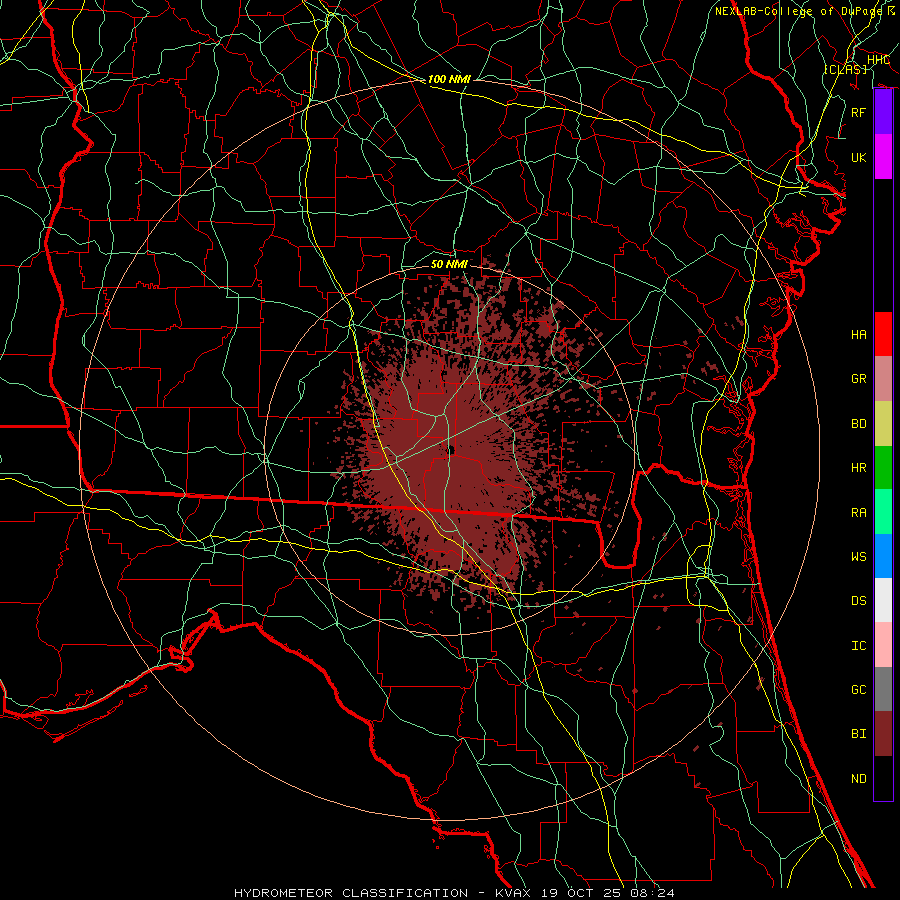The width and height of the screenshot is (900, 900).
Task: Click the 50 NMI range ring label
Action: 449,264
